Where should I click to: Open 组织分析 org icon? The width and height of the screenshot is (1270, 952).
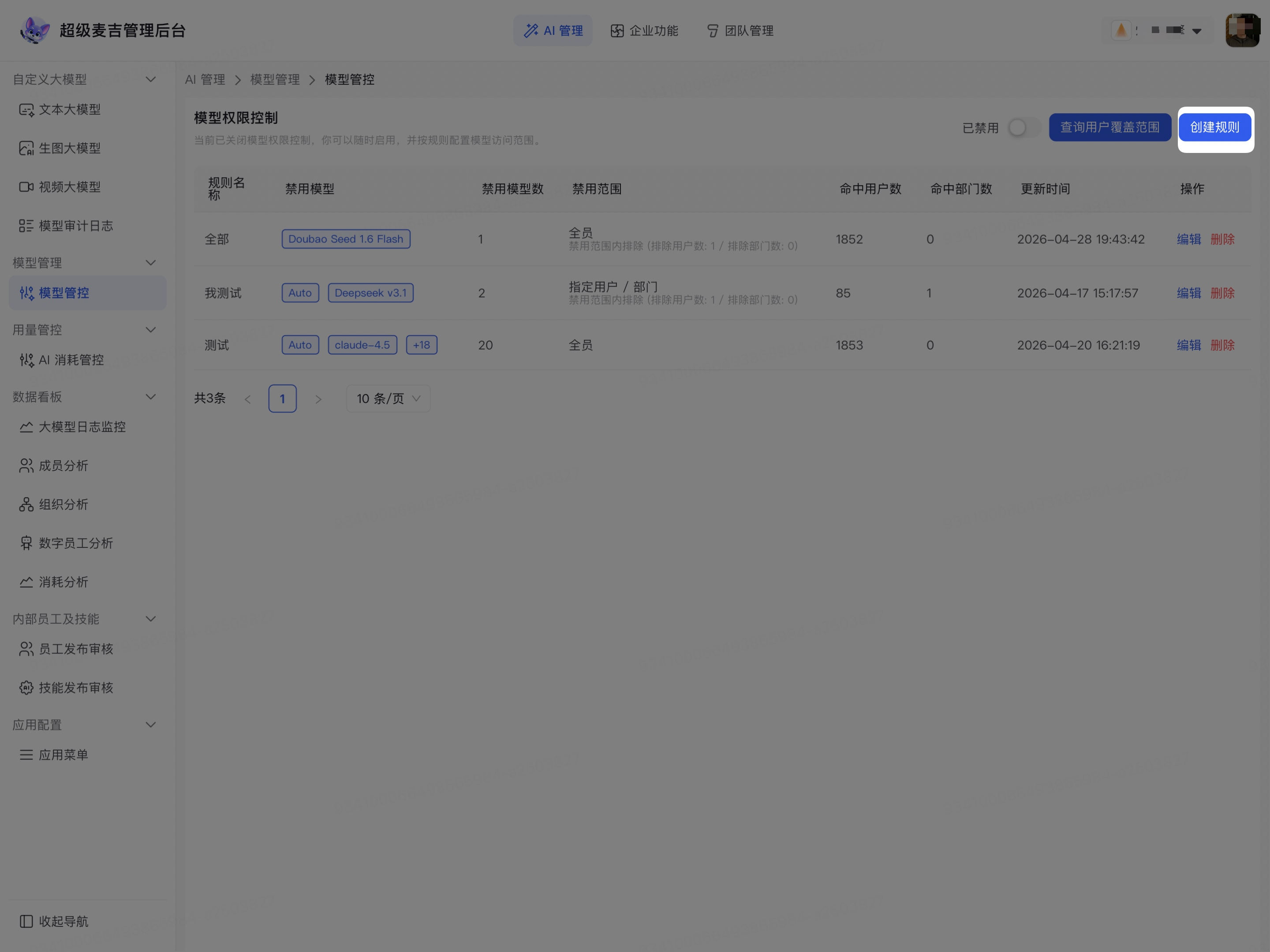click(26, 505)
